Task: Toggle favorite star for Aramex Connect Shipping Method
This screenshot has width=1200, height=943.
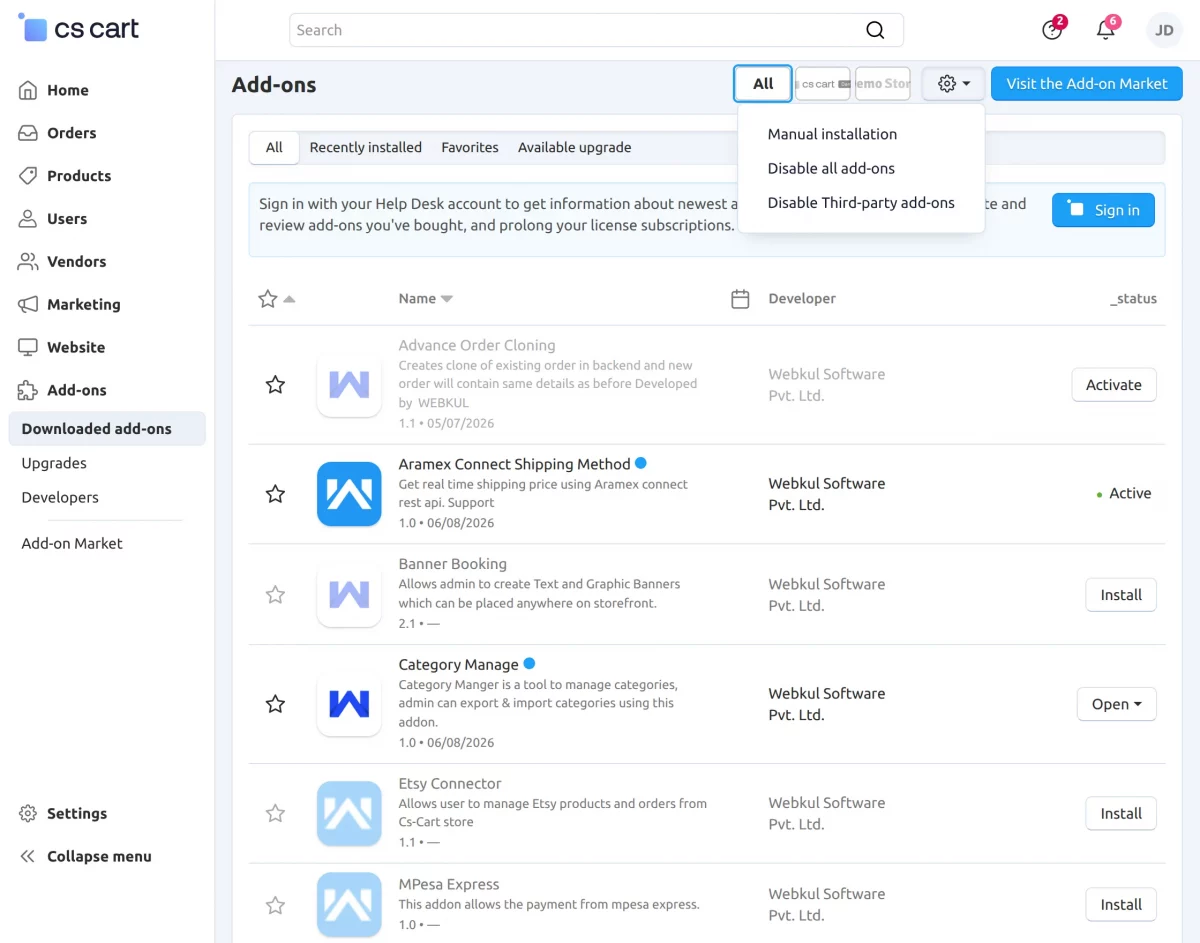Action: (275, 494)
